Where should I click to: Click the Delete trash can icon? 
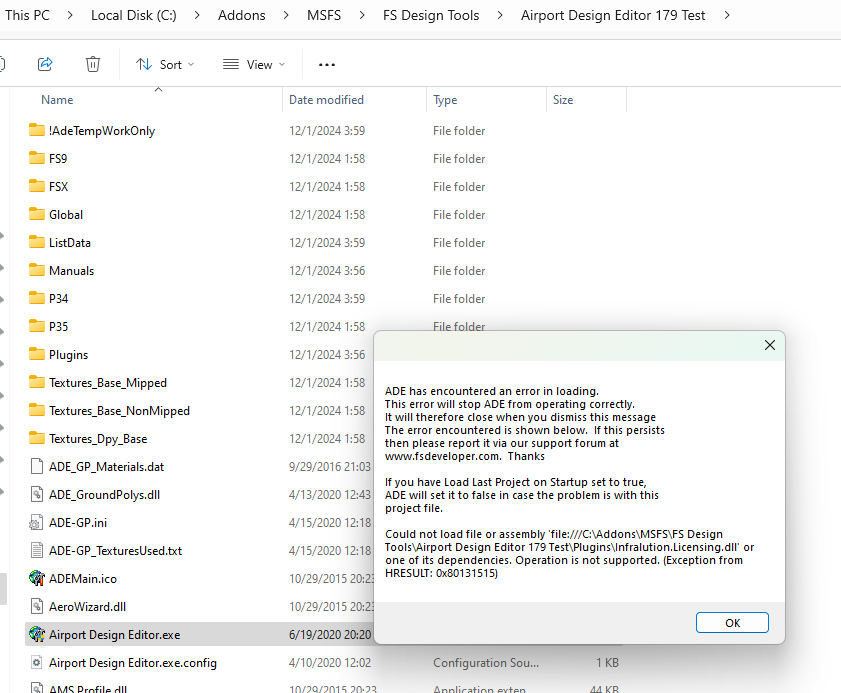point(93,64)
